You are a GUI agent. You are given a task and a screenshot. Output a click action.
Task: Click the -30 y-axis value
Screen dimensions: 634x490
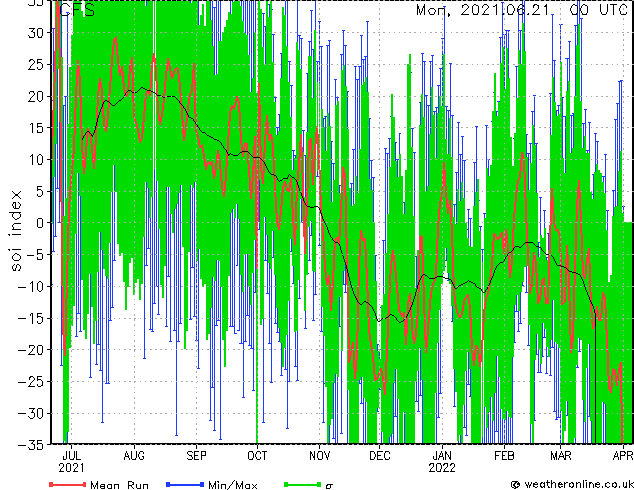click(31, 413)
